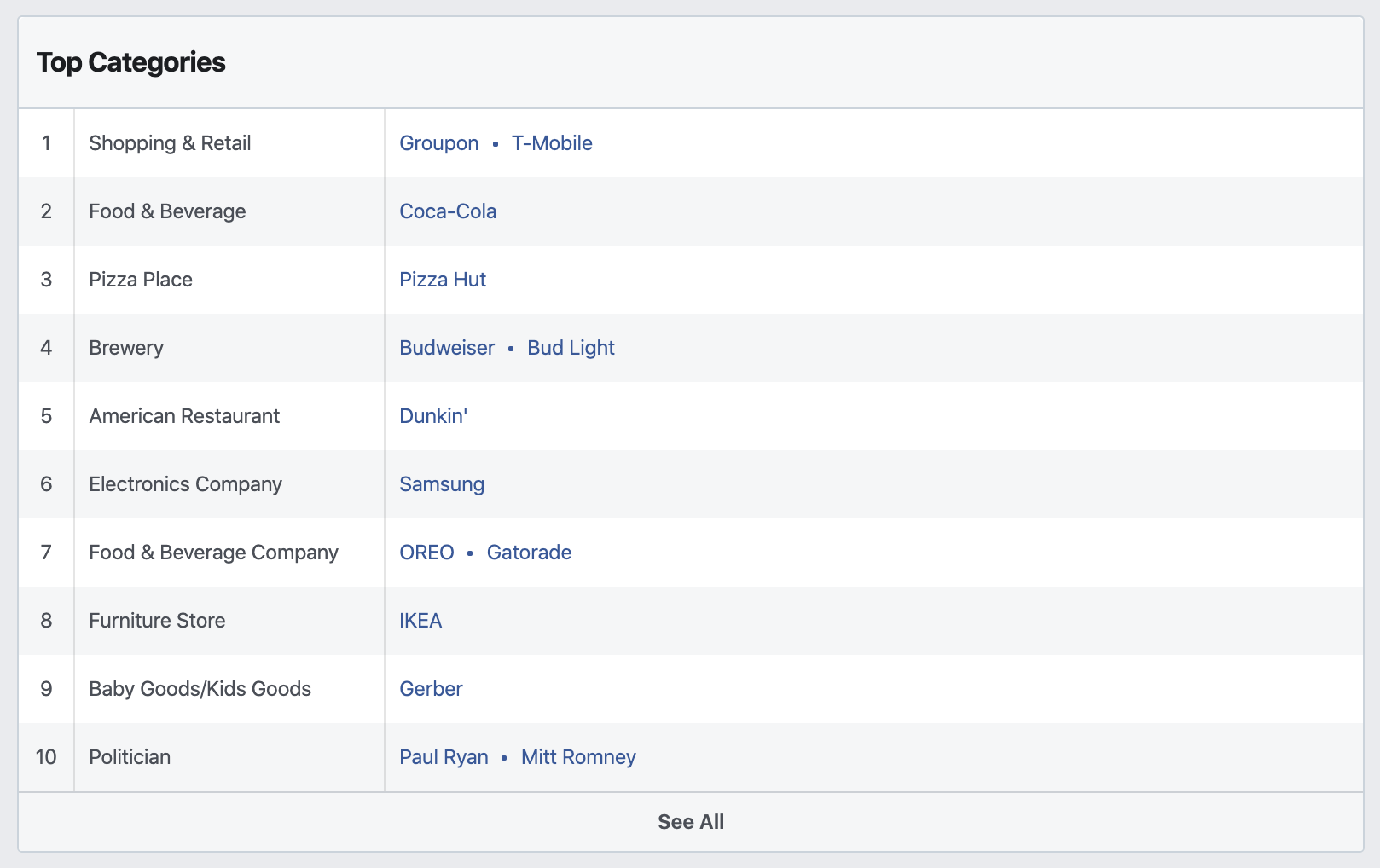Select the Shopping & Retail category row
Screen dimensions: 1380x868
point(169,142)
